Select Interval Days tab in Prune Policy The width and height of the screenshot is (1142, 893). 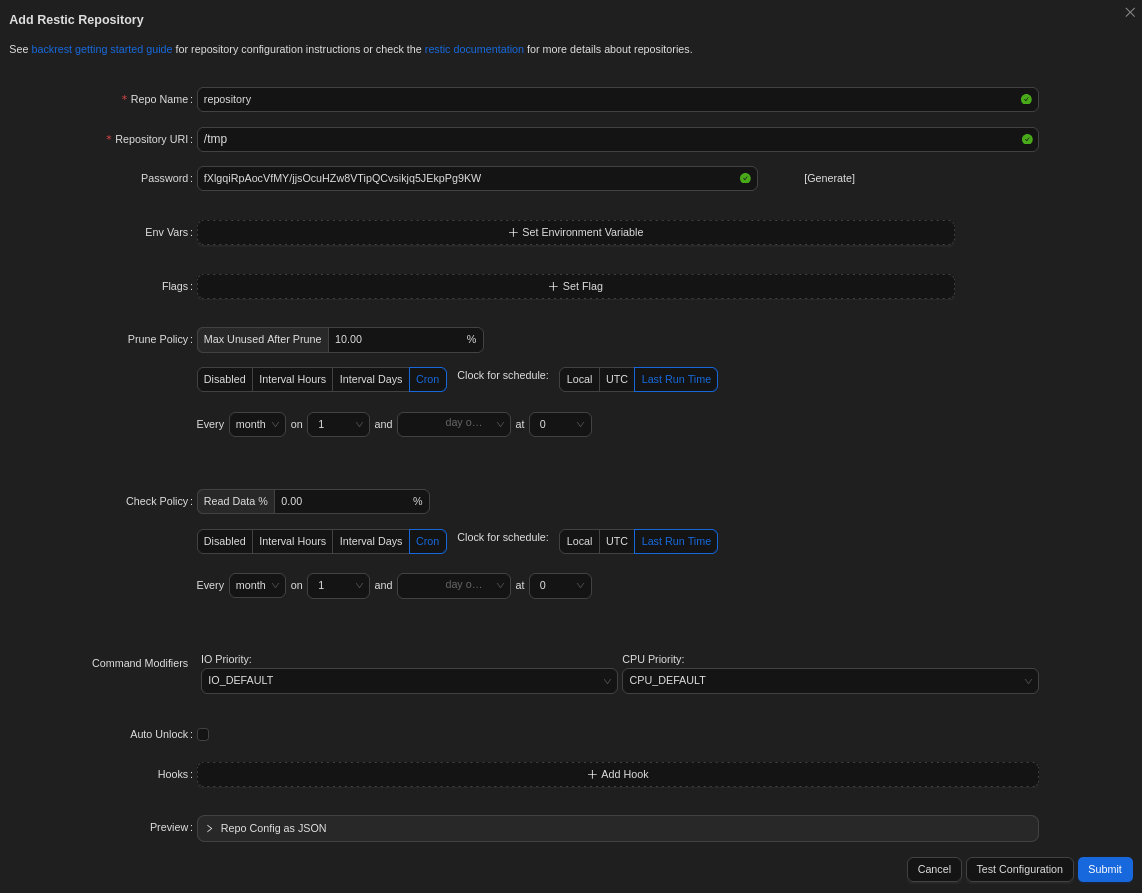coord(370,380)
